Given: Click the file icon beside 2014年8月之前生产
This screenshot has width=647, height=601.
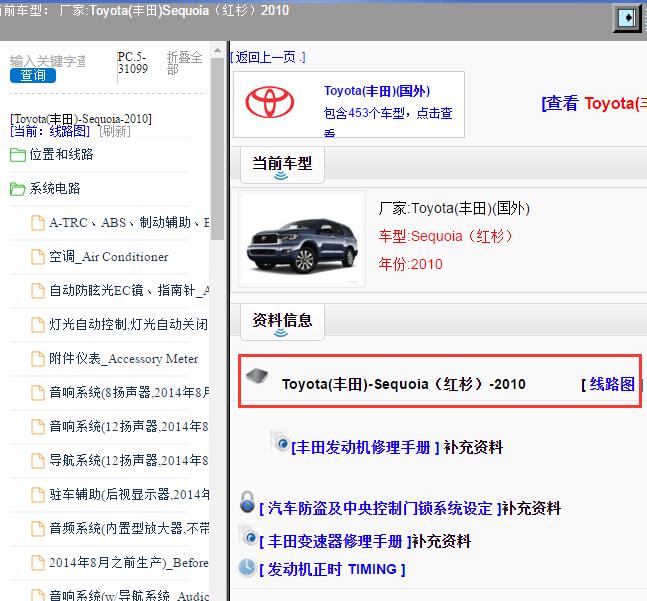Looking at the screenshot, I should click(38, 562).
